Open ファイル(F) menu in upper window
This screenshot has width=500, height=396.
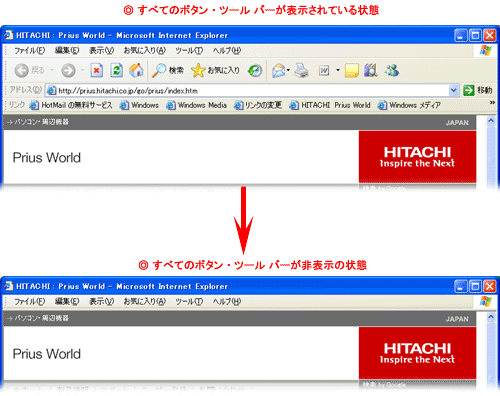click(29, 51)
